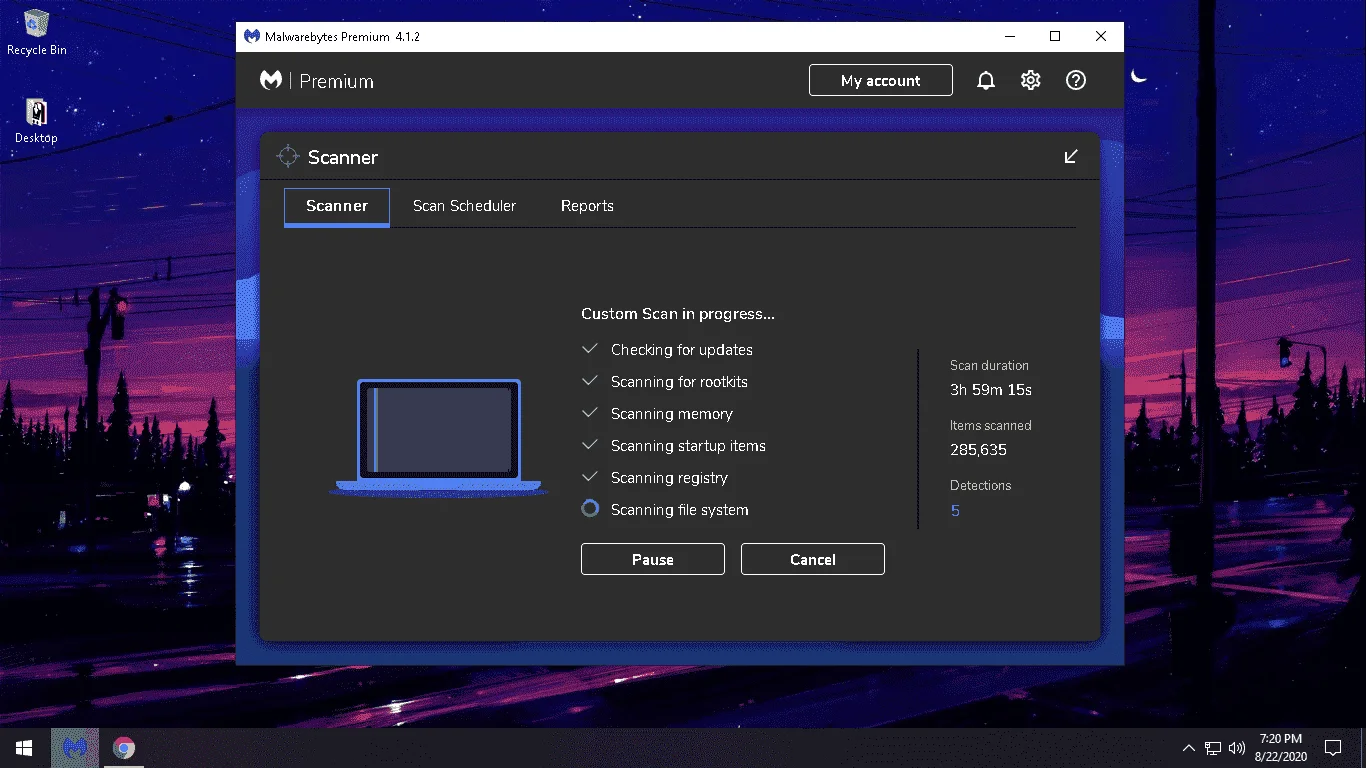This screenshot has height=768, width=1366.
Task: Minimize the Malwarebytes window
Action: coord(1009,37)
